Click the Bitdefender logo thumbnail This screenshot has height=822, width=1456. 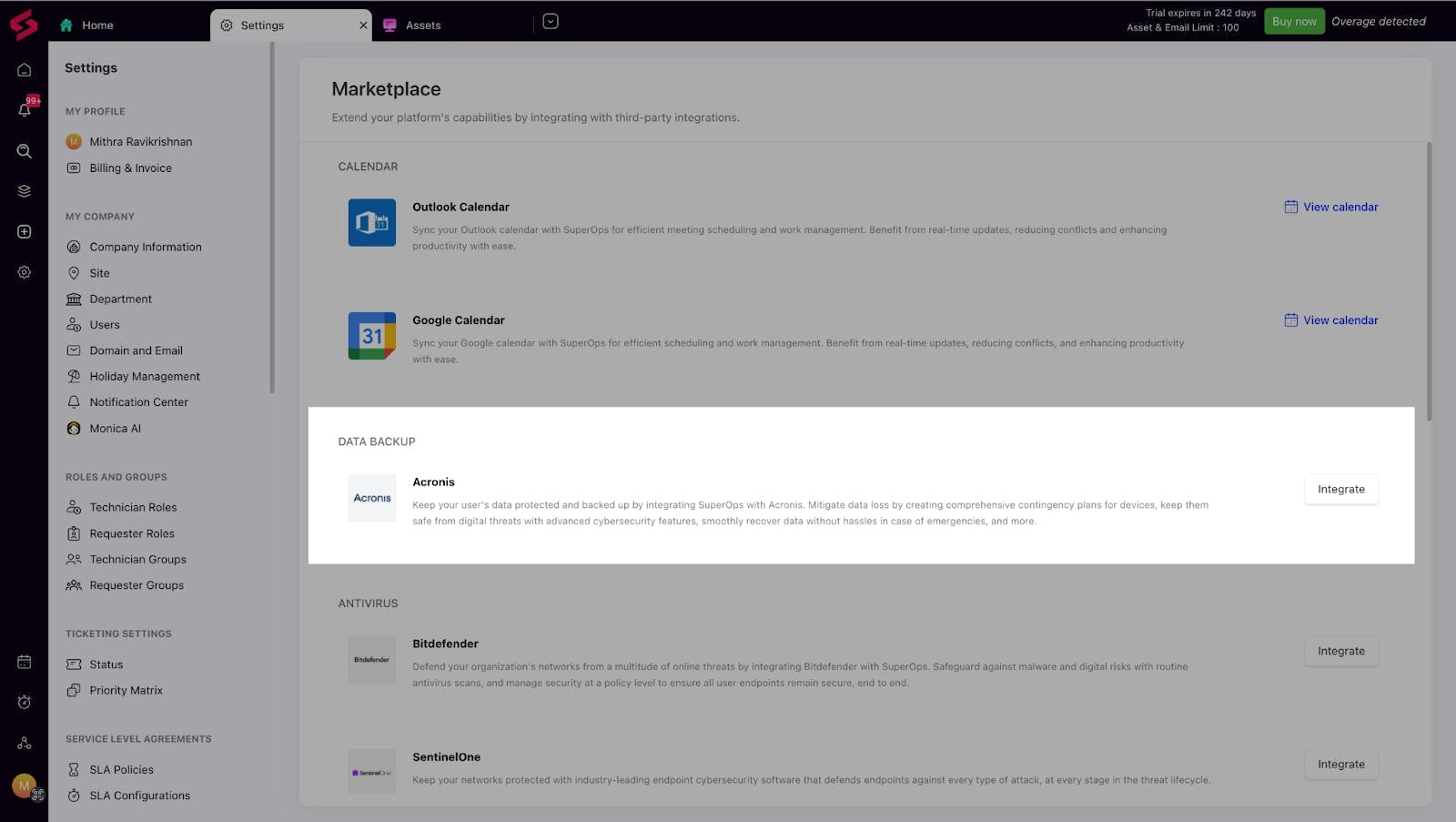[372, 660]
